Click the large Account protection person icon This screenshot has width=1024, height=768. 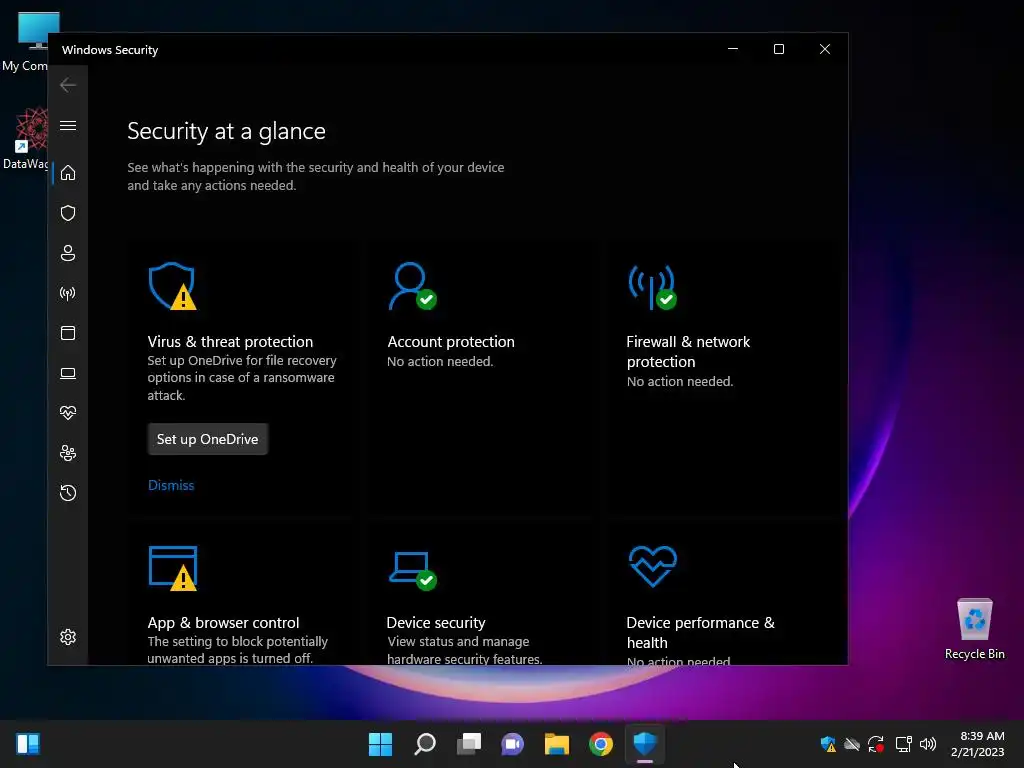tap(412, 286)
